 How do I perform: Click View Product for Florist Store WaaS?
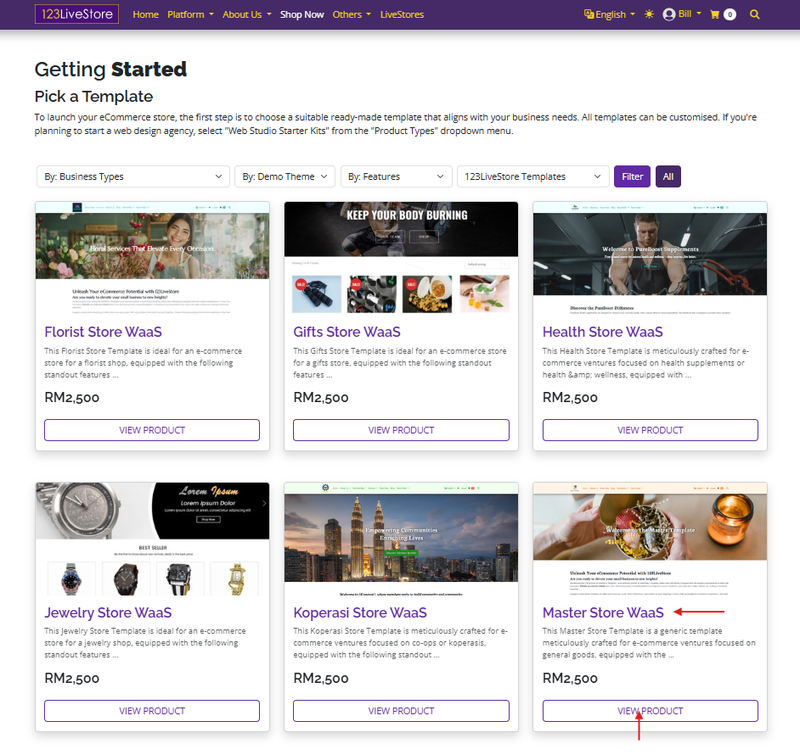152,430
